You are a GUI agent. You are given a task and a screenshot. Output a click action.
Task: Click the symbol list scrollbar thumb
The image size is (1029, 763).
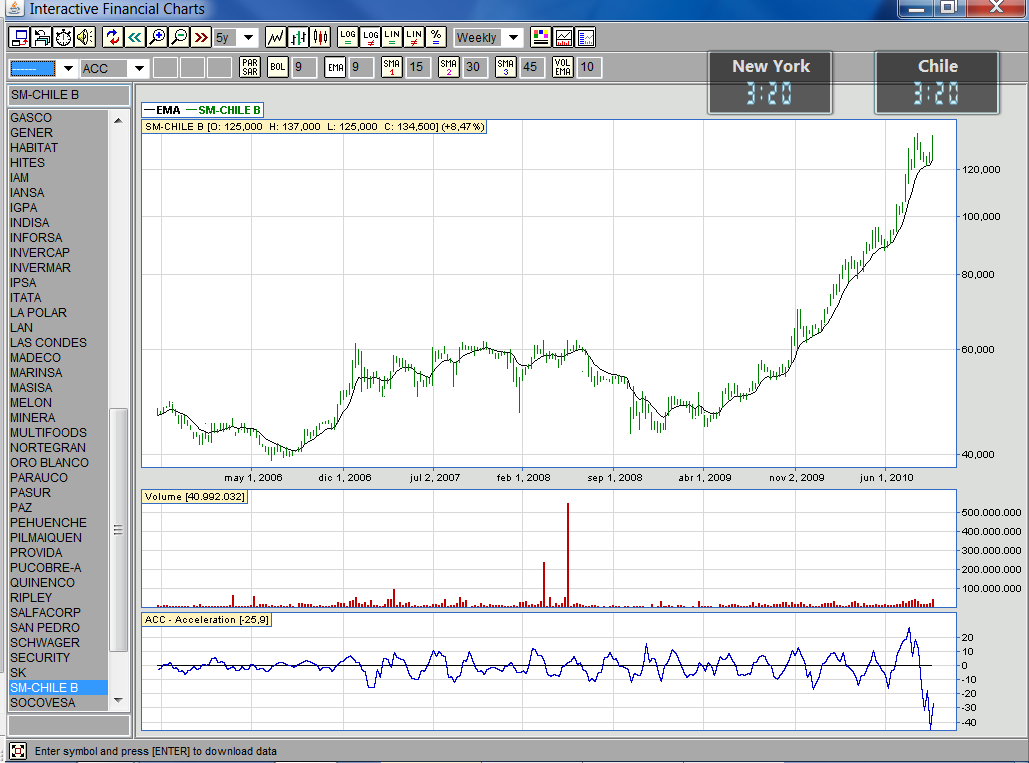click(x=118, y=530)
